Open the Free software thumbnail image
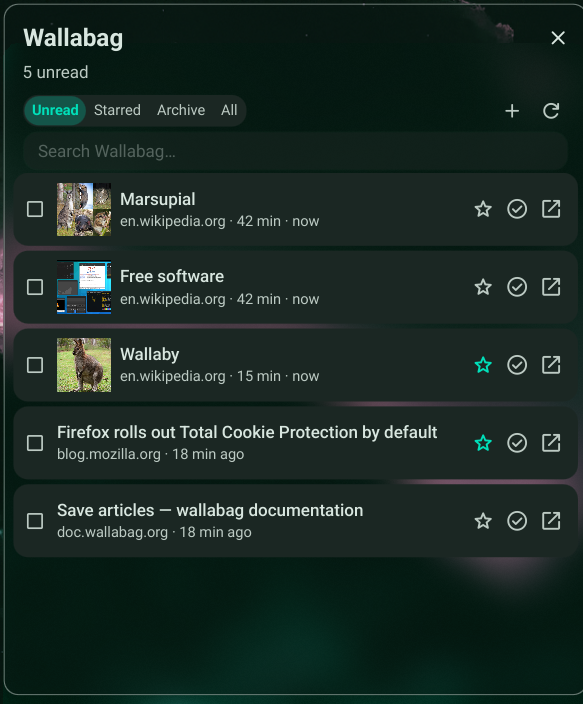The width and height of the screenshot is (583, 704). pos(84,287)
